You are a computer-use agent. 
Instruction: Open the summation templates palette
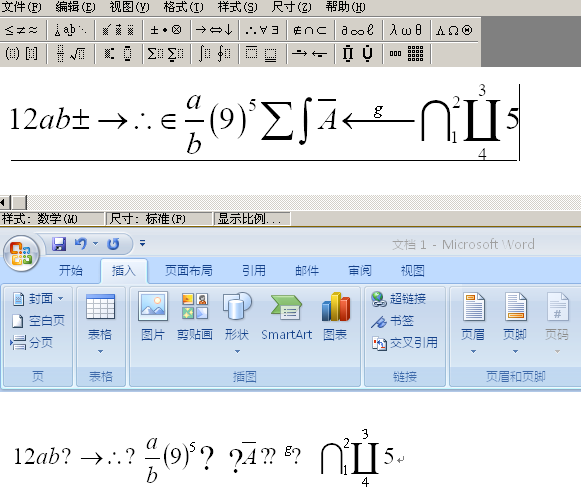(x=166, y=54)
